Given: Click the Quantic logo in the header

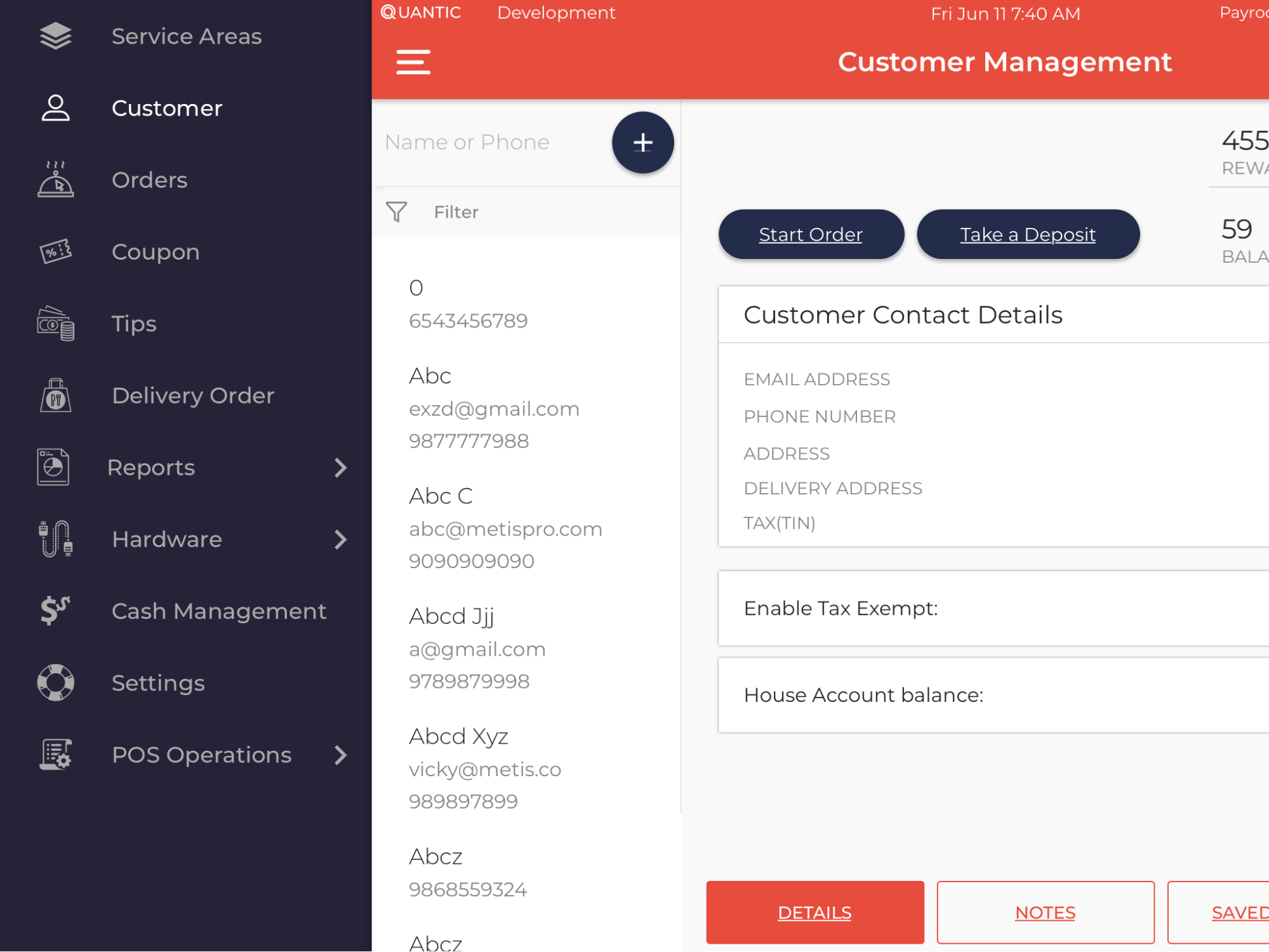Looking at the screenshot, I should [420, 12].
